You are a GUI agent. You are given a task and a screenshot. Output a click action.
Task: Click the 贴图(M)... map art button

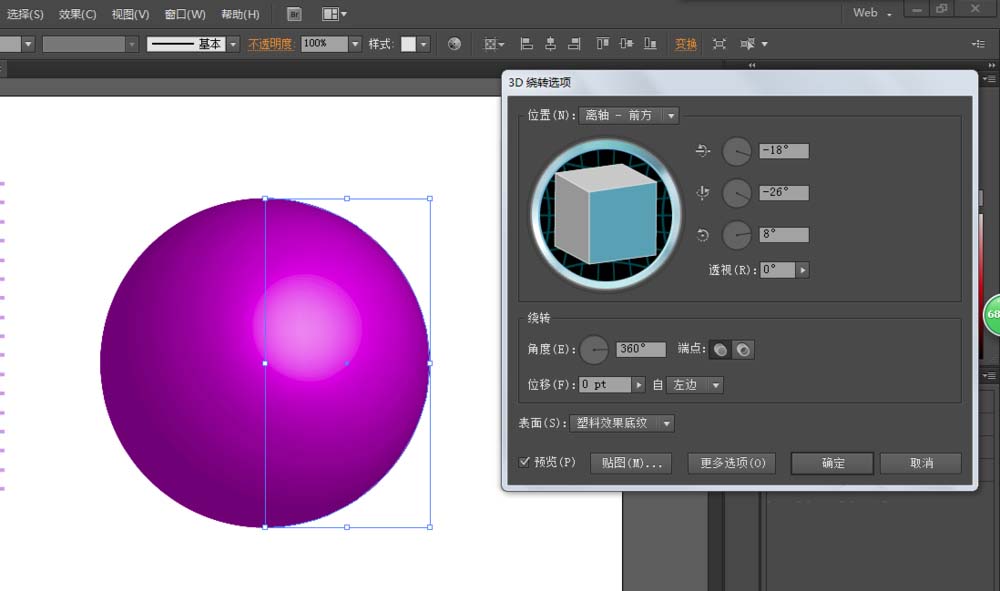pyautogui.click(x=631, y=462)
